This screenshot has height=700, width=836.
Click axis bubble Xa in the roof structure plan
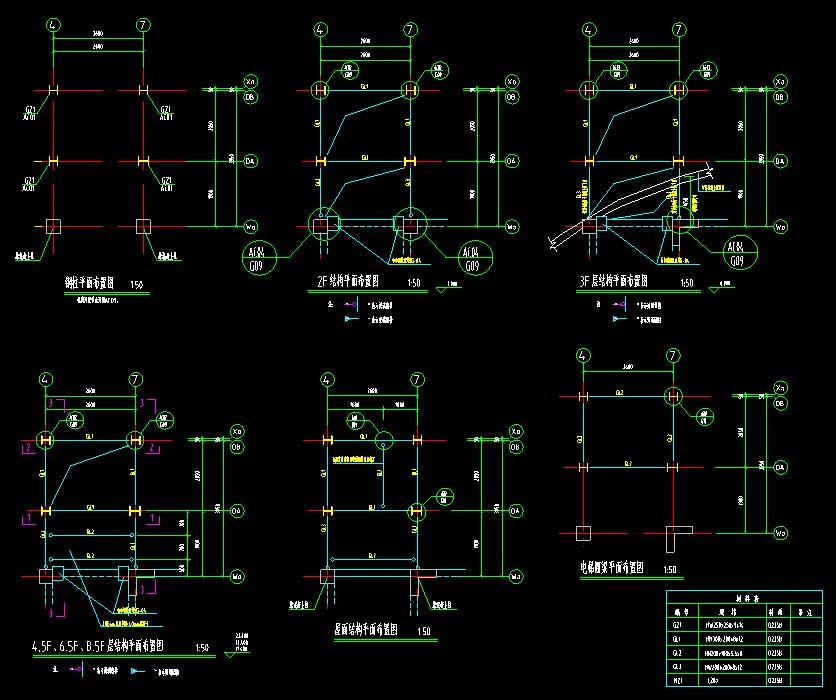pos(516,430)
